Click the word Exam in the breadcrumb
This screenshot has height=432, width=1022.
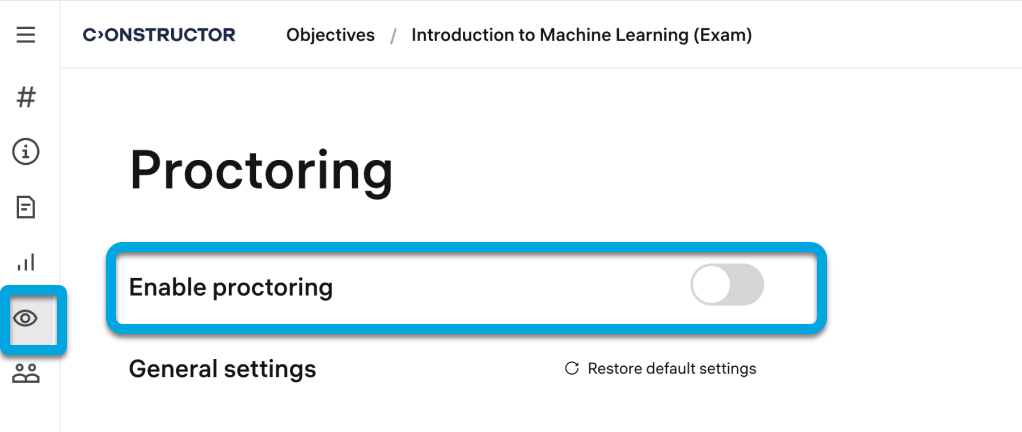click(724, 36)
